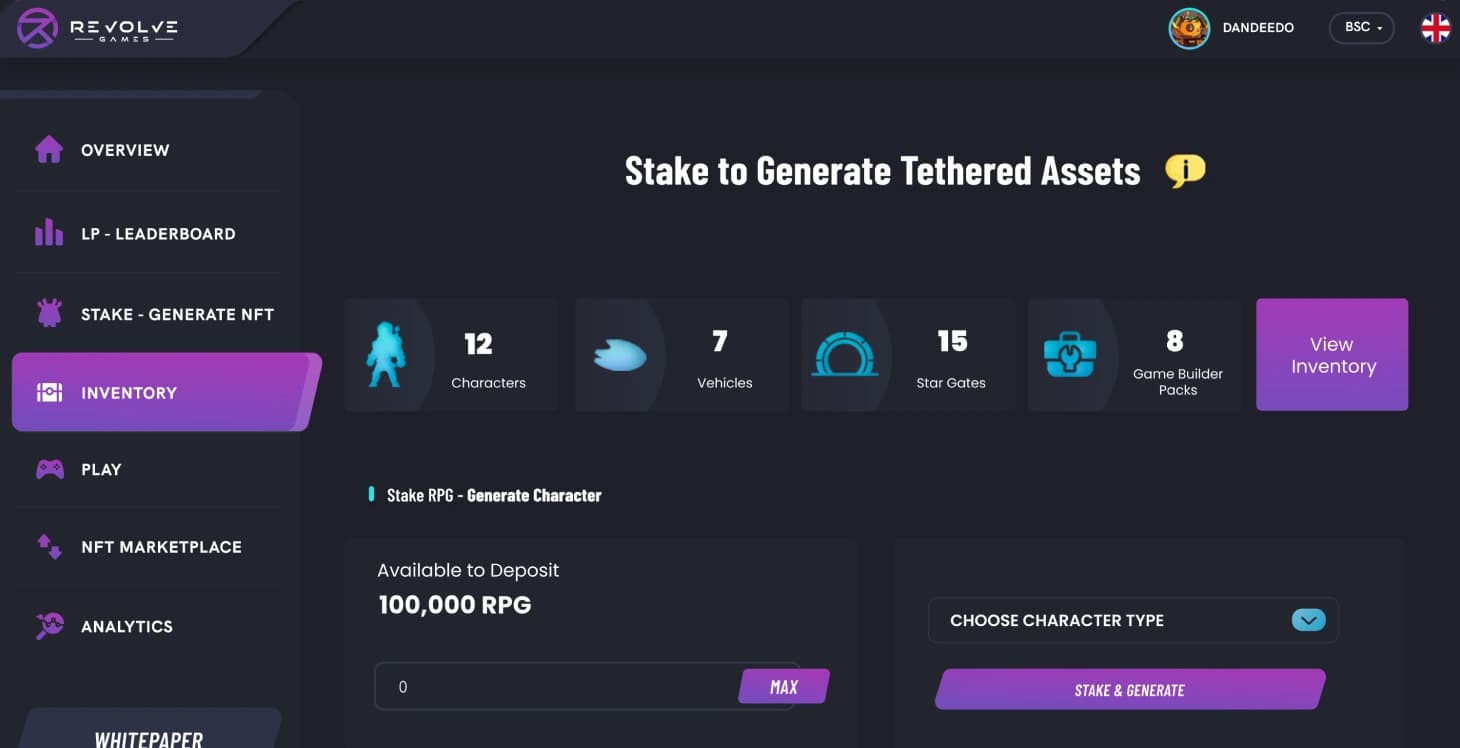This screenshot has height=748, width=1460.
Task: Click the tooltip info icon beside the heading
Action: [1186, 170]
